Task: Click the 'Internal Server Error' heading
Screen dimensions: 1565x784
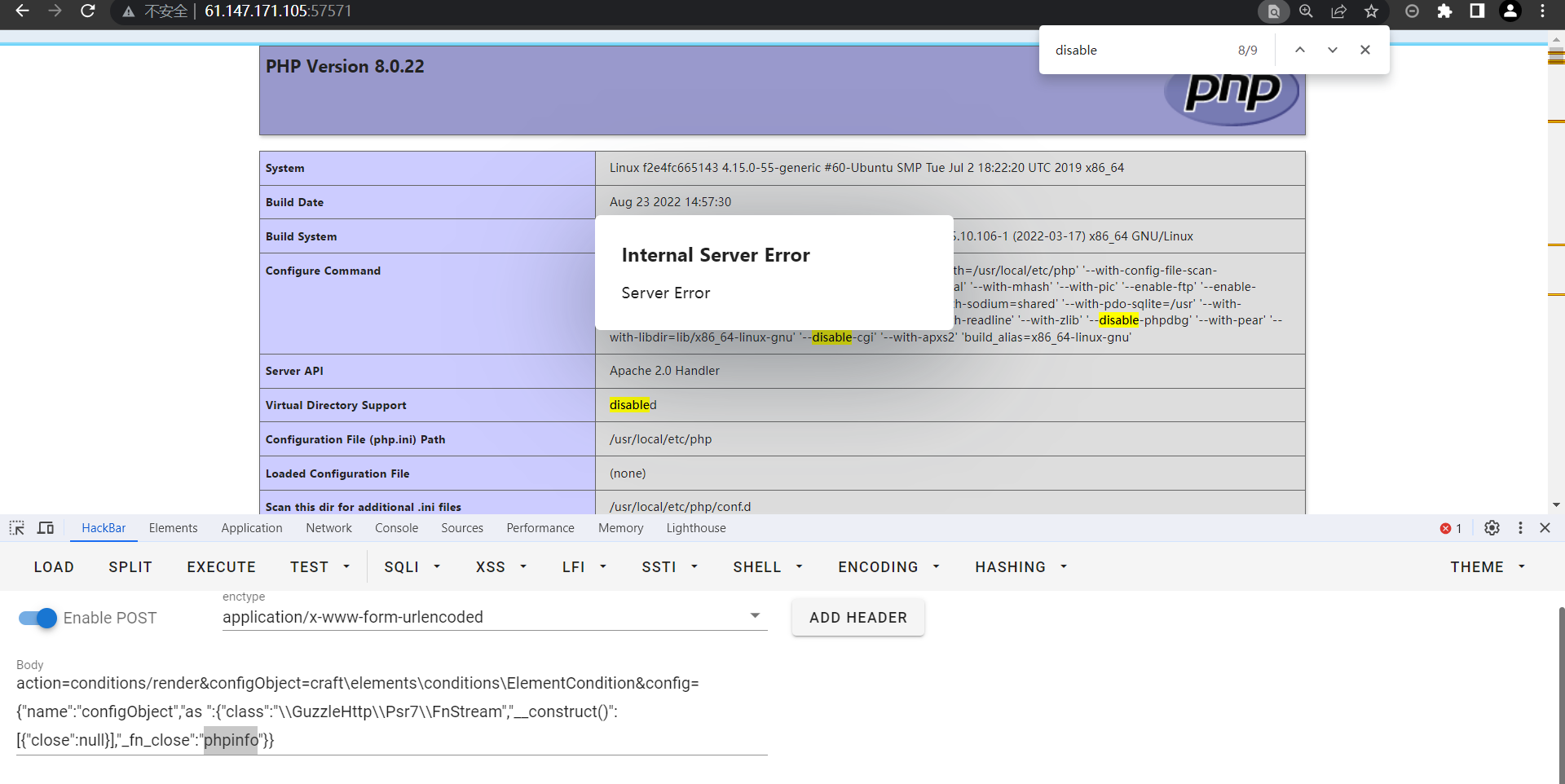Action: [716, 255]
